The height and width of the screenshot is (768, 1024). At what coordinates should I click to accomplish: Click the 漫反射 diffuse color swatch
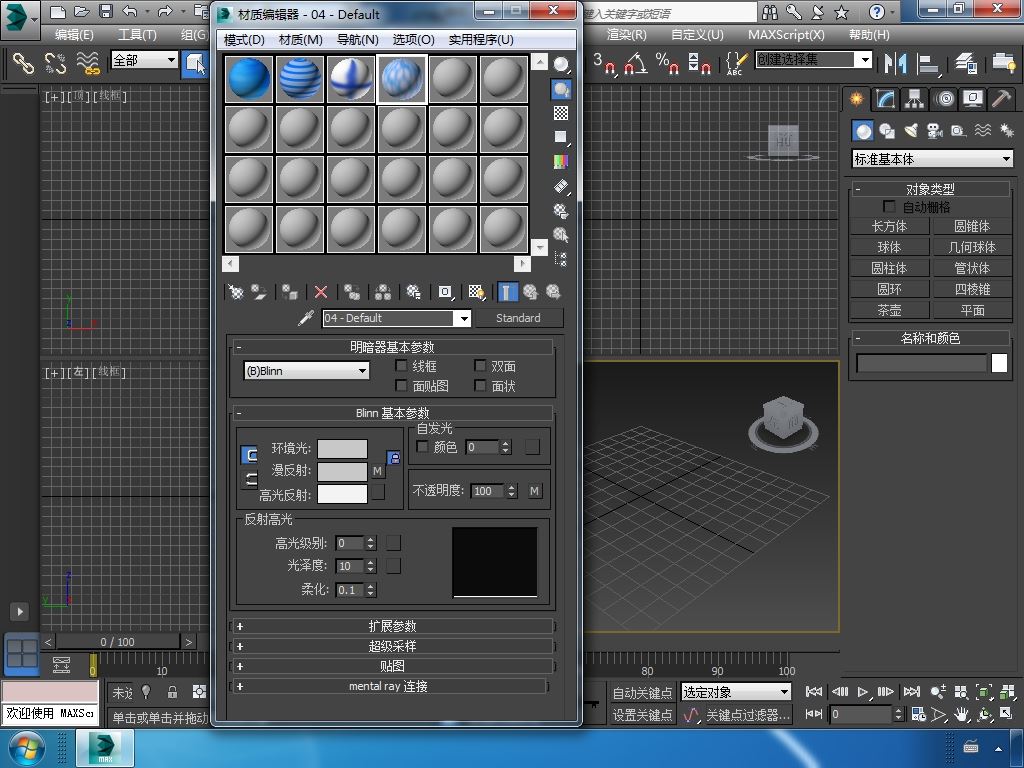click(342, 471)
